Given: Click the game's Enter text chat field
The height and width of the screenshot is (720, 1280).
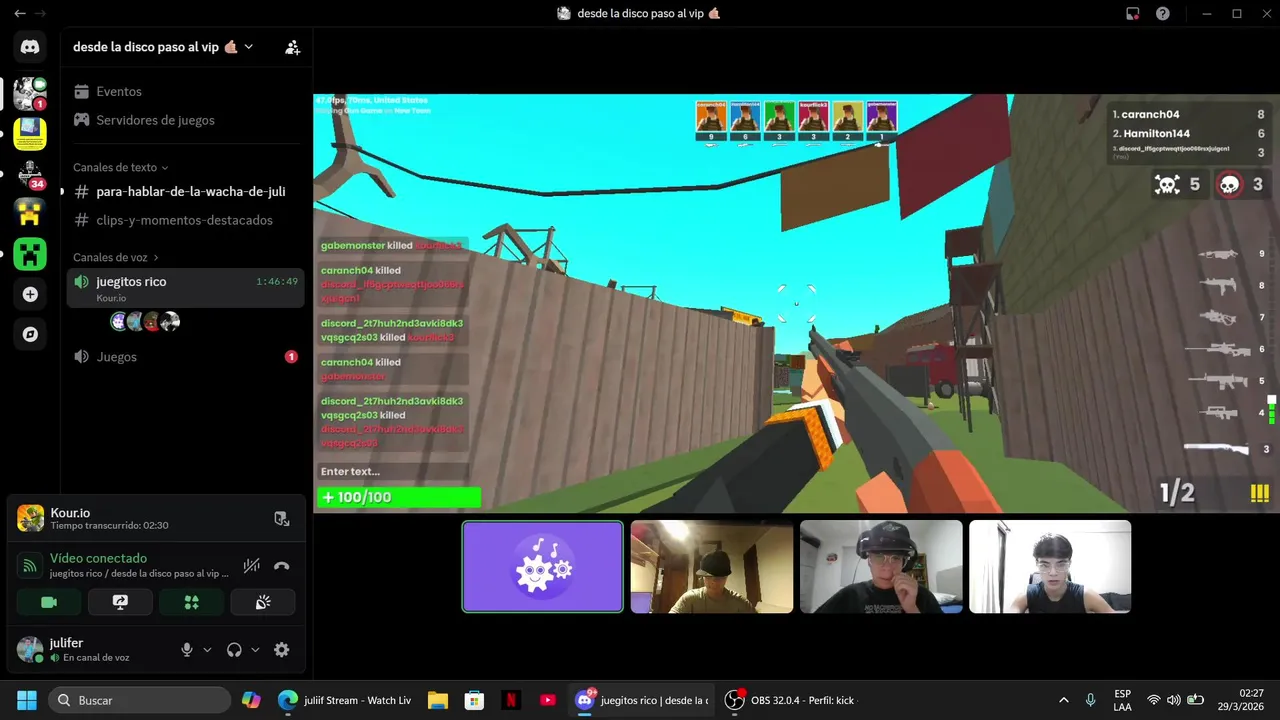Looking at the screenshot, I should tap(393, 471).
